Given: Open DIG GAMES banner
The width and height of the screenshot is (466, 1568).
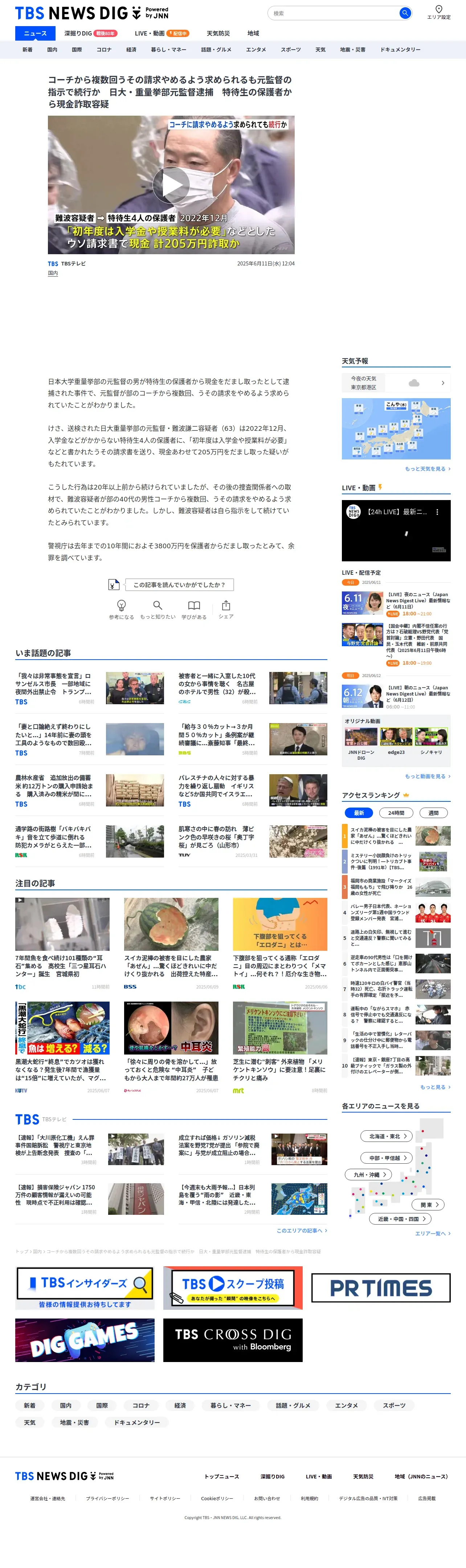Looking at the screenshot, I should click(x=85, y=1340).
